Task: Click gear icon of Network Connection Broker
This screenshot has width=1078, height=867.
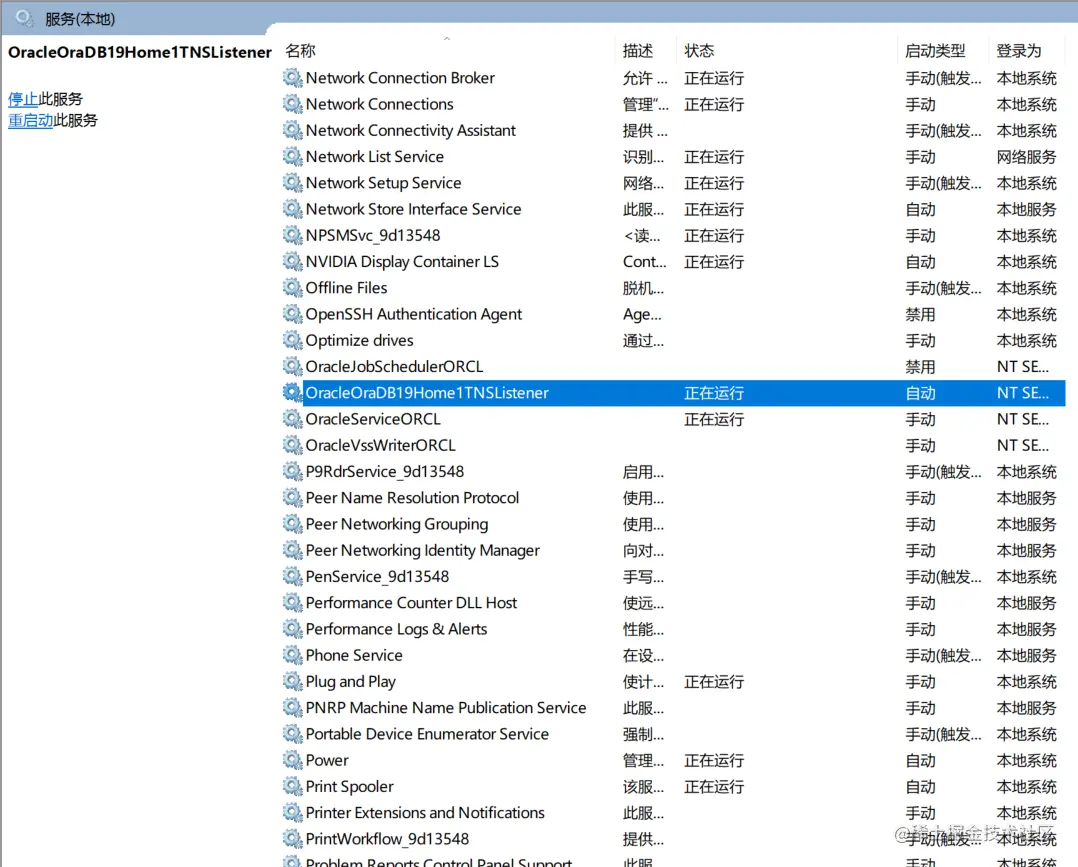Action: coord(292,78)
